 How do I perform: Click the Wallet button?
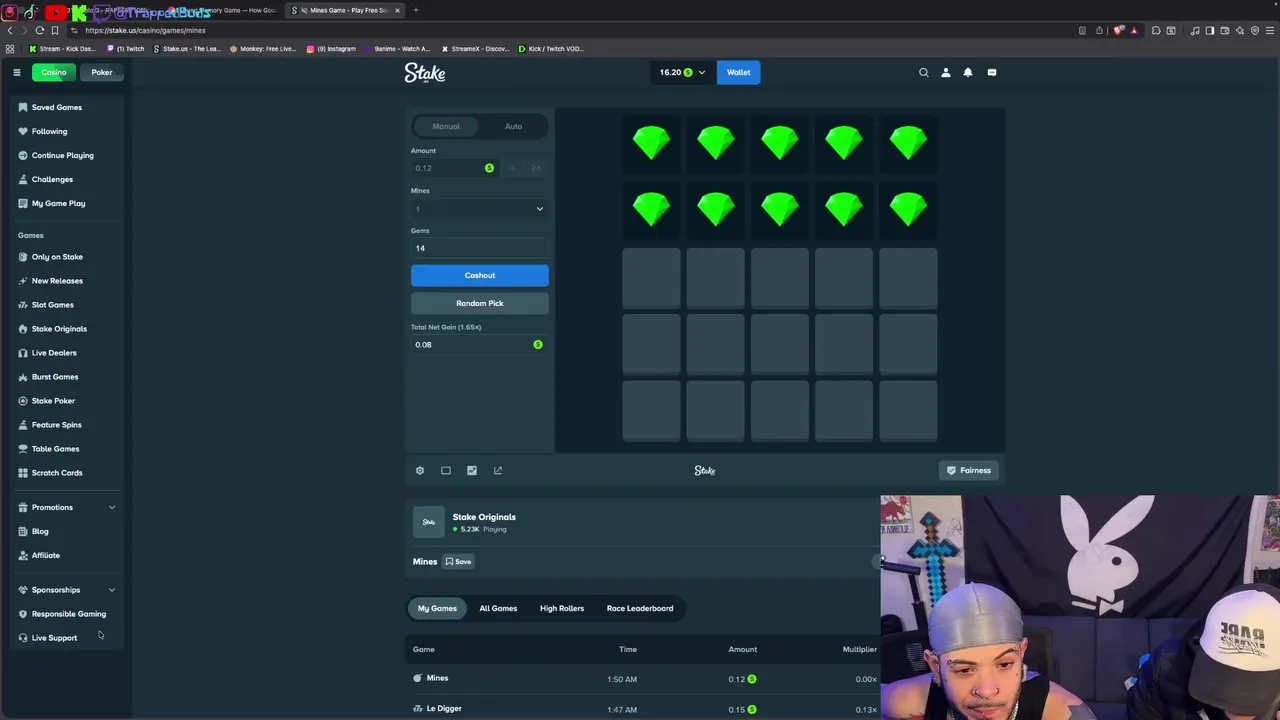tap(738, 72)
